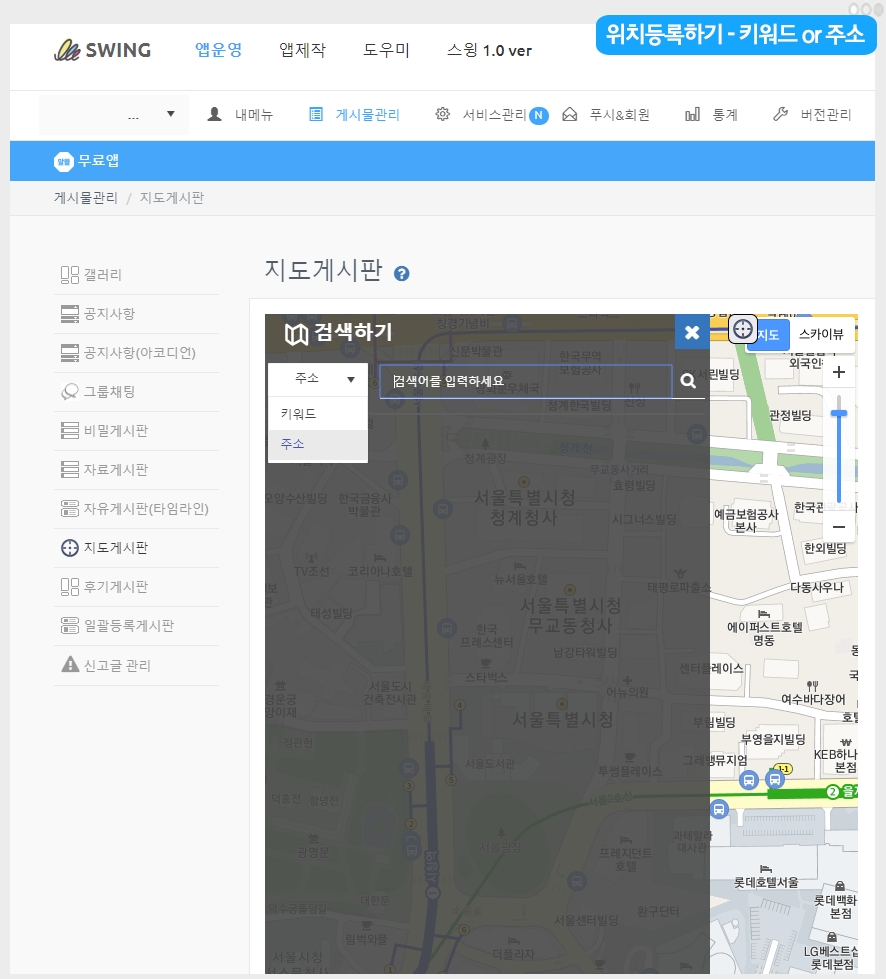Click the SWING logo
Screen dimensions: 886x979
102,50
